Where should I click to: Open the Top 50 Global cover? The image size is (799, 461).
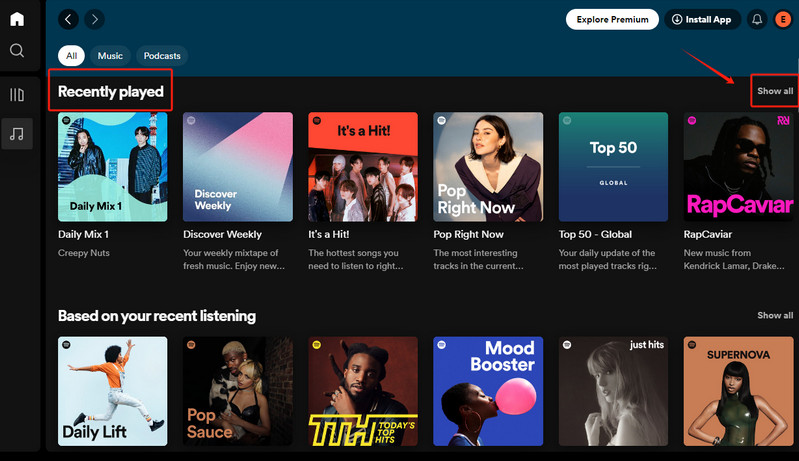(x=613, y=167)
